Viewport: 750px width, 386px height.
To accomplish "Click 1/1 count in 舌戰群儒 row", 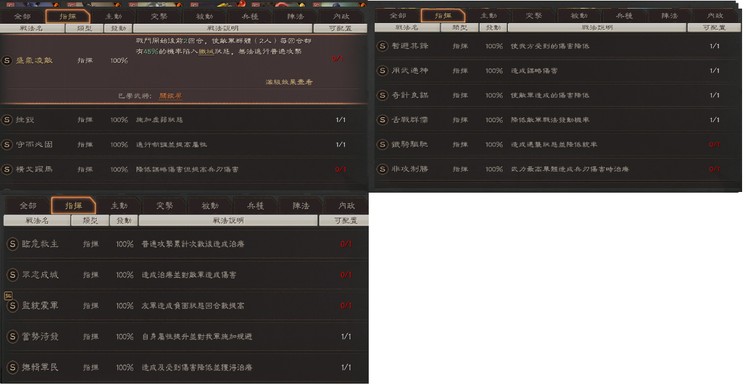I will tap(715, 120).
